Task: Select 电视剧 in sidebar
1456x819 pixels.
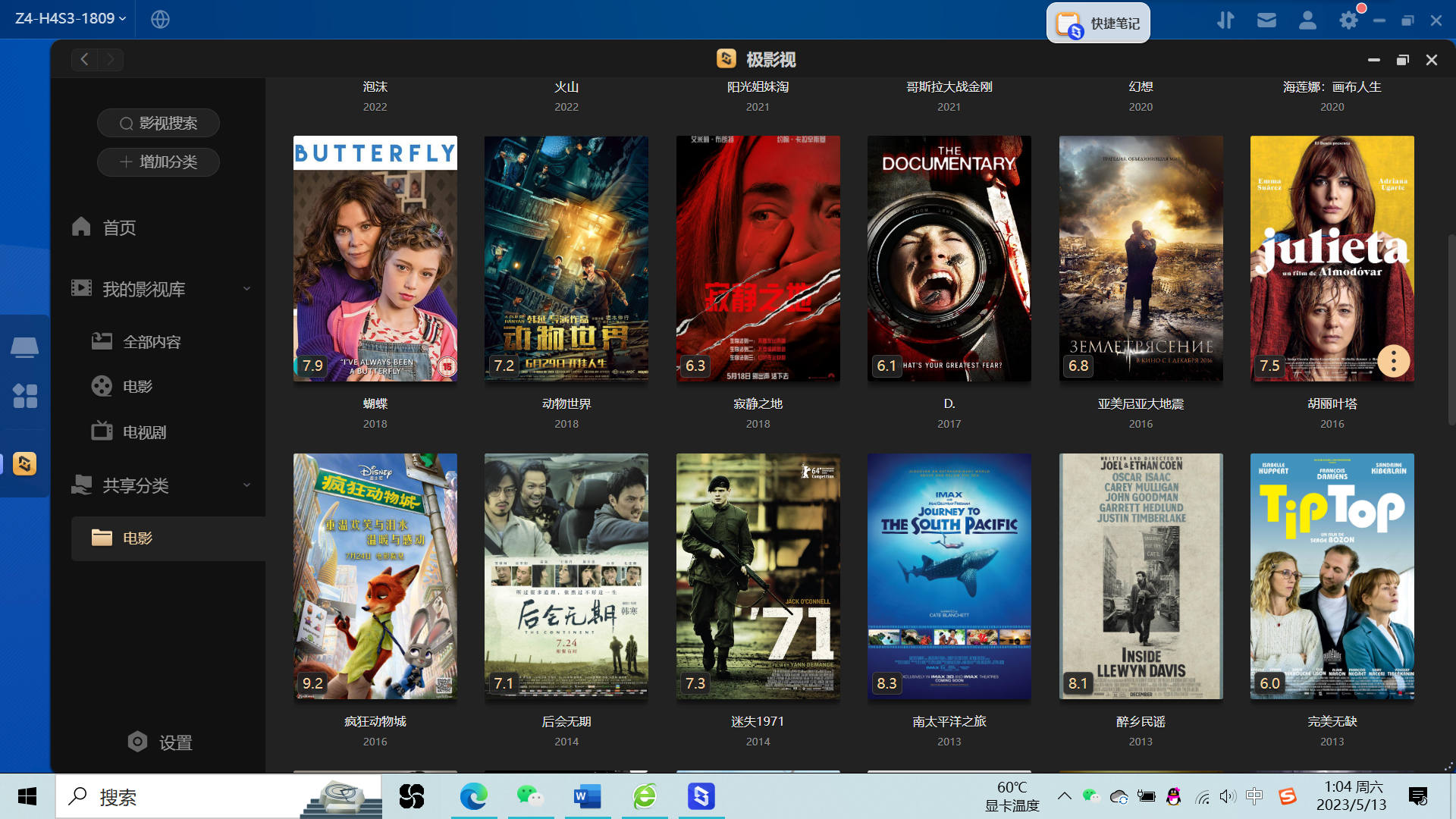Action: 129,432
